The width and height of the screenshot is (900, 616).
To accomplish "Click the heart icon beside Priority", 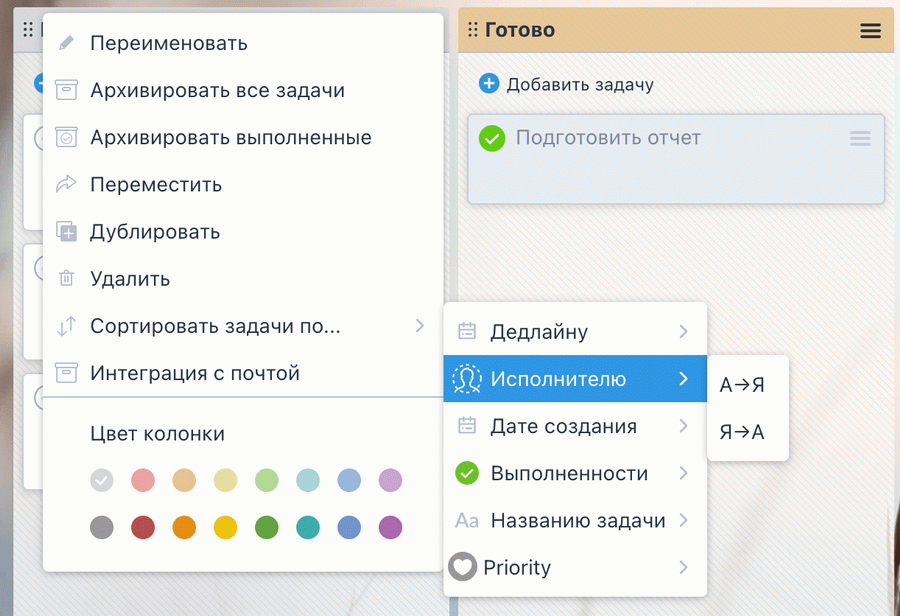I will [x=462, y=567].
